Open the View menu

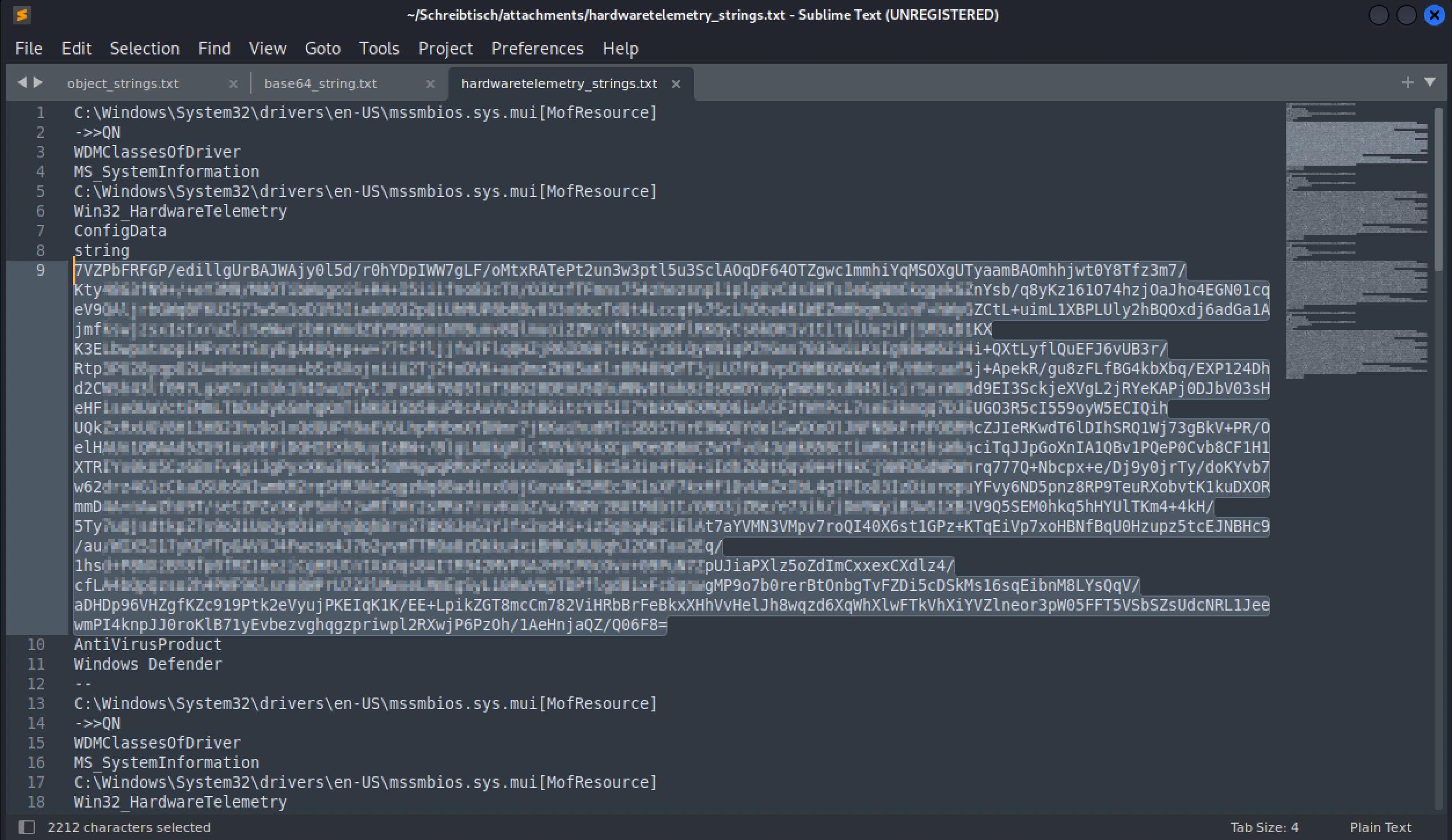pyautogui.click(x=268, y=49)
